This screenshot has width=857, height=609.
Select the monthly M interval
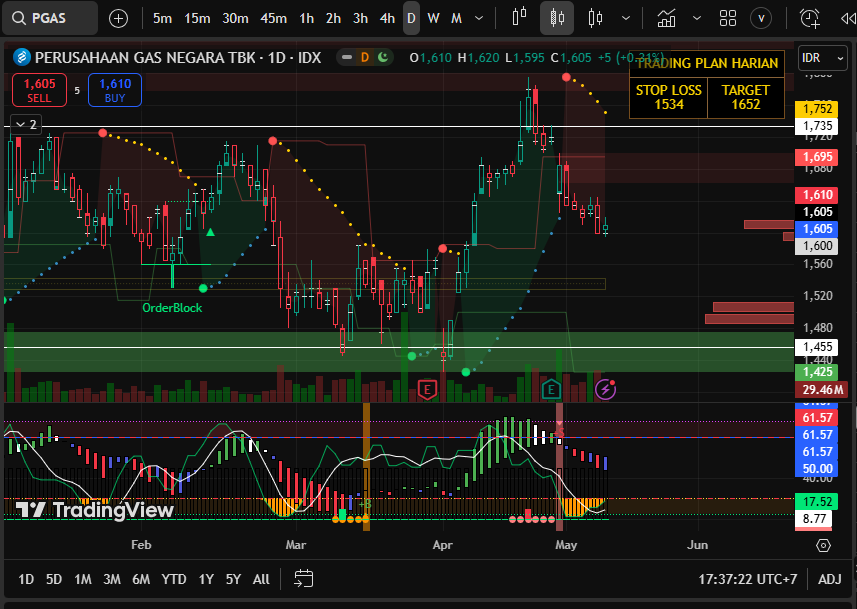click(x=456, y=19)
